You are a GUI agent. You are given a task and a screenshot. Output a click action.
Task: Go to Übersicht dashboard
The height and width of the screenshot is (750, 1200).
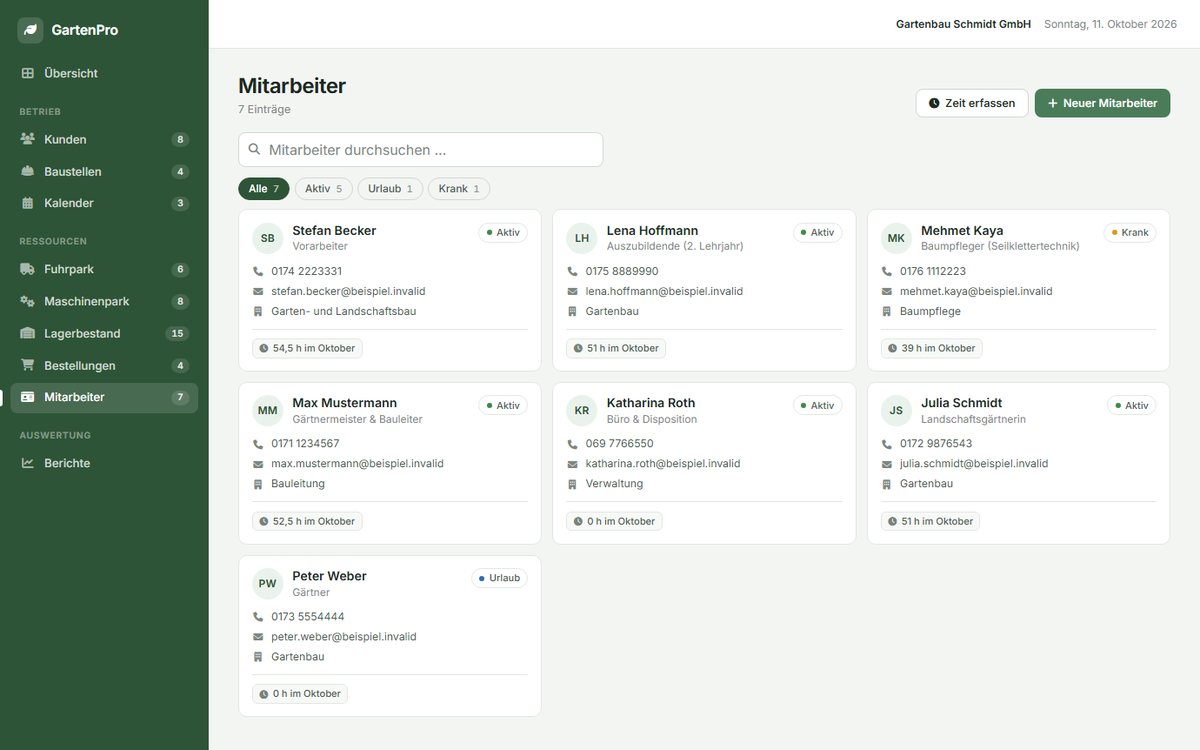(x=104, y=73)
